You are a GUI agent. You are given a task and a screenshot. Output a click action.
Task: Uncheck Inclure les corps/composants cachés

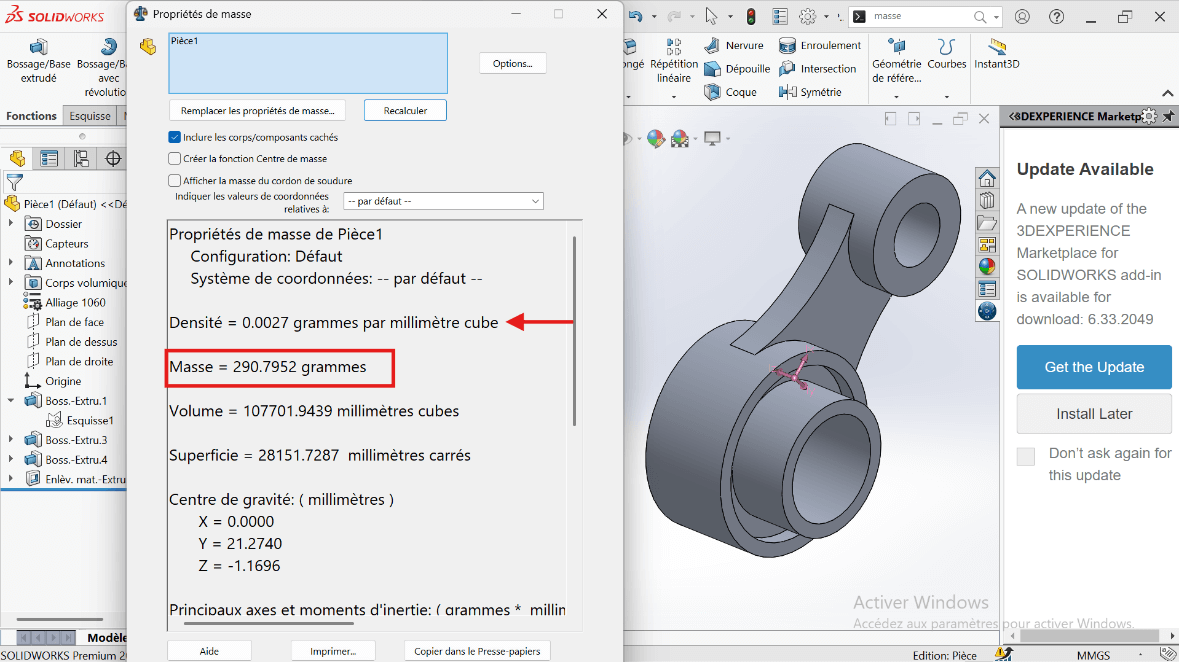click(175, 138)
